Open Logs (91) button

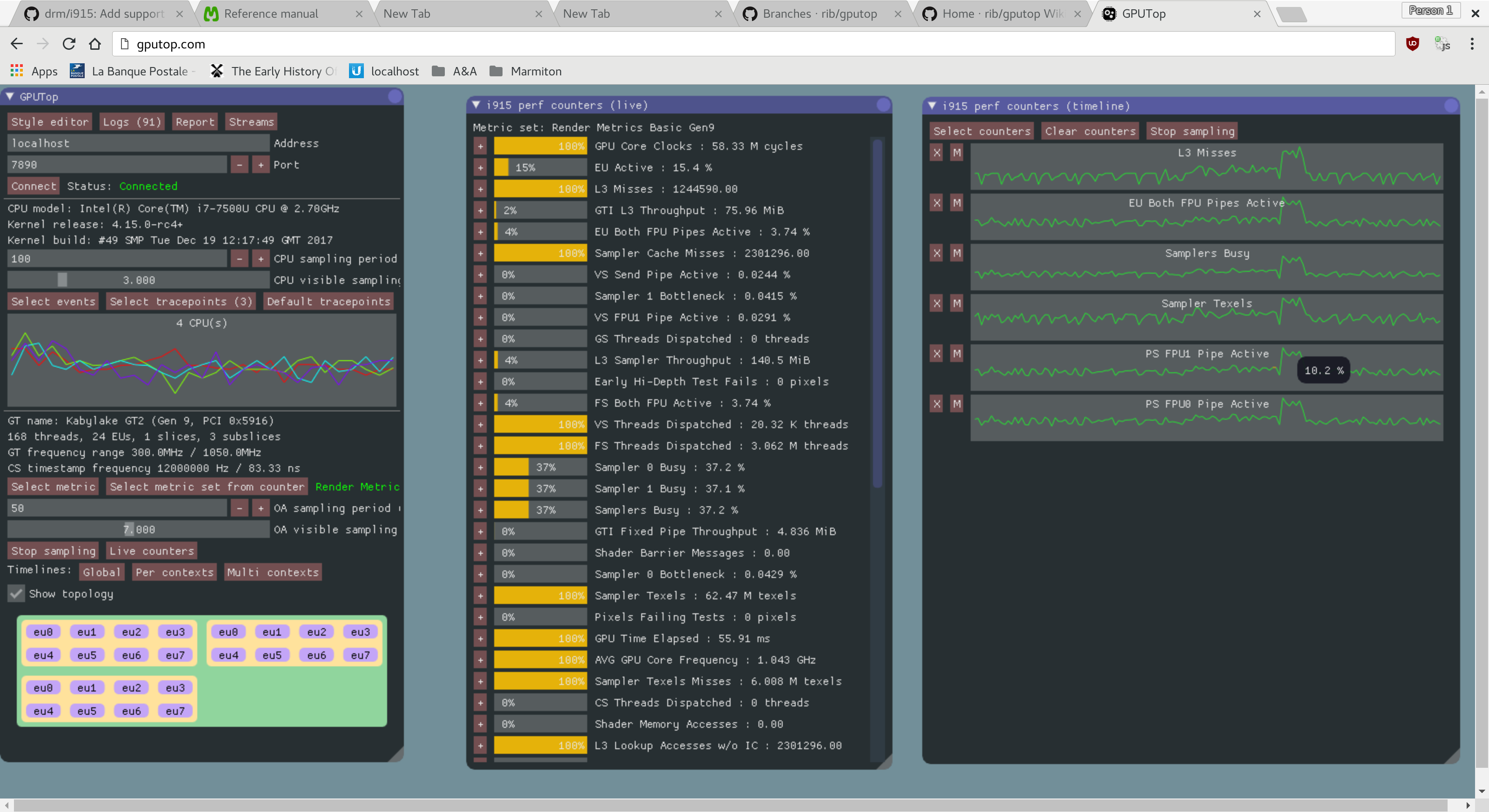pyautogui.click(x=132, y=122)
